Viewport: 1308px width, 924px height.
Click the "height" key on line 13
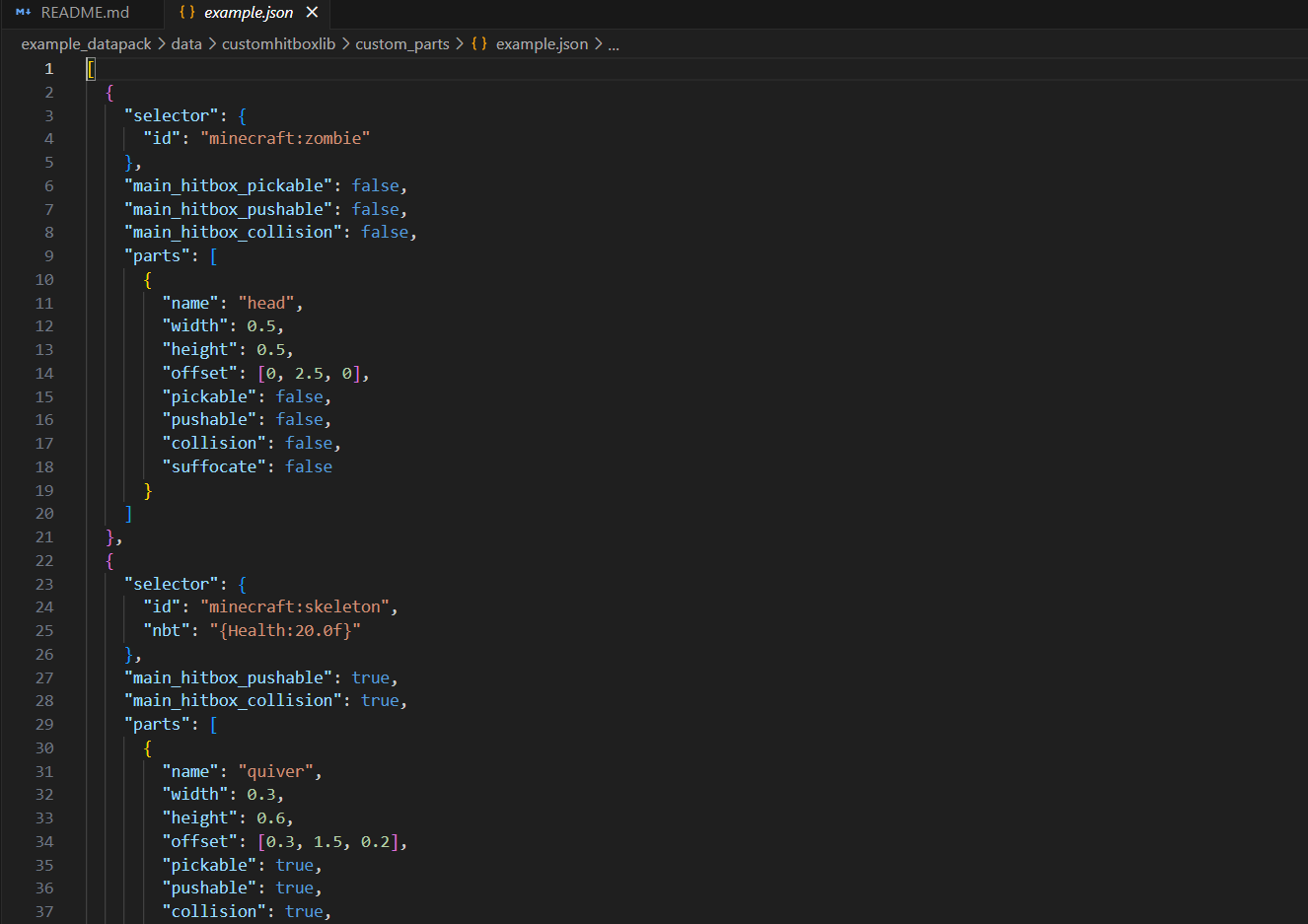click(x=200, y=350)
